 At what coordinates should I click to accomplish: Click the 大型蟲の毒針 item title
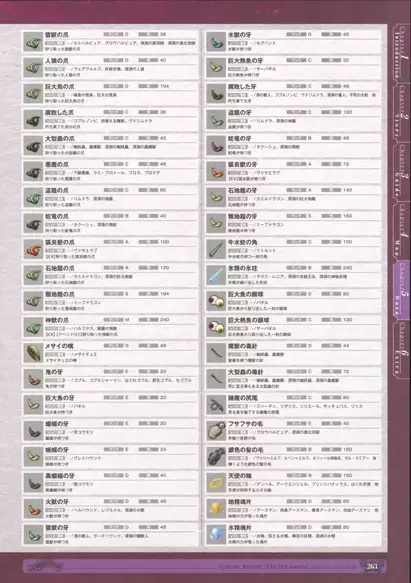pos(245,372)
